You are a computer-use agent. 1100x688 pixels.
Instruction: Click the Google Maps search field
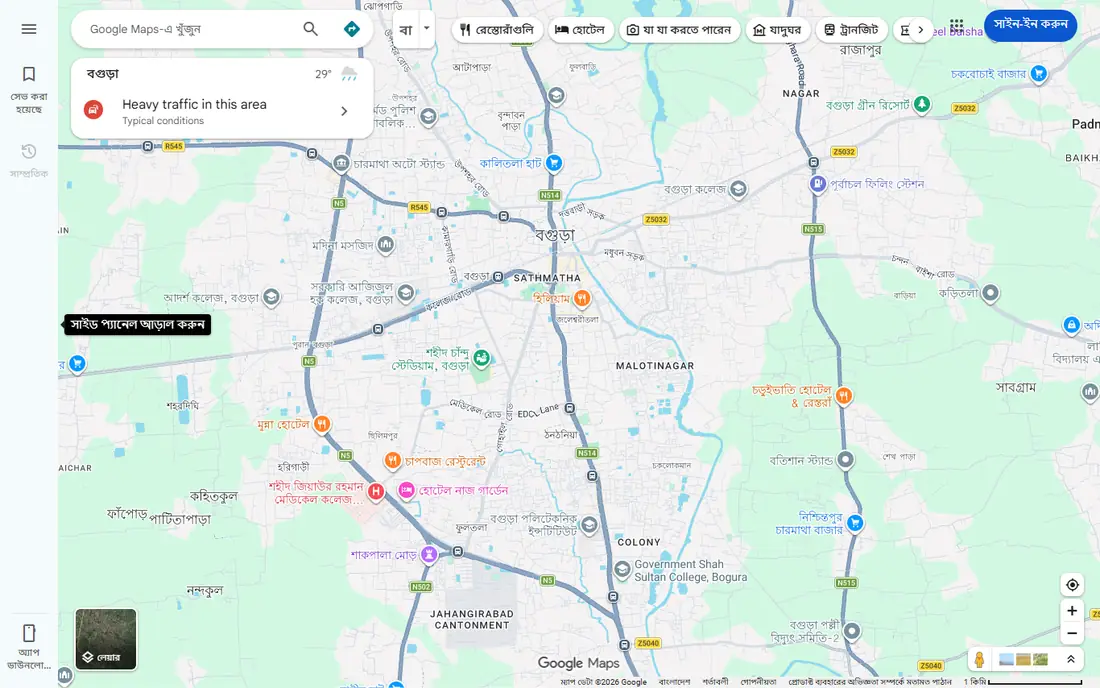(x=189, y=29)
